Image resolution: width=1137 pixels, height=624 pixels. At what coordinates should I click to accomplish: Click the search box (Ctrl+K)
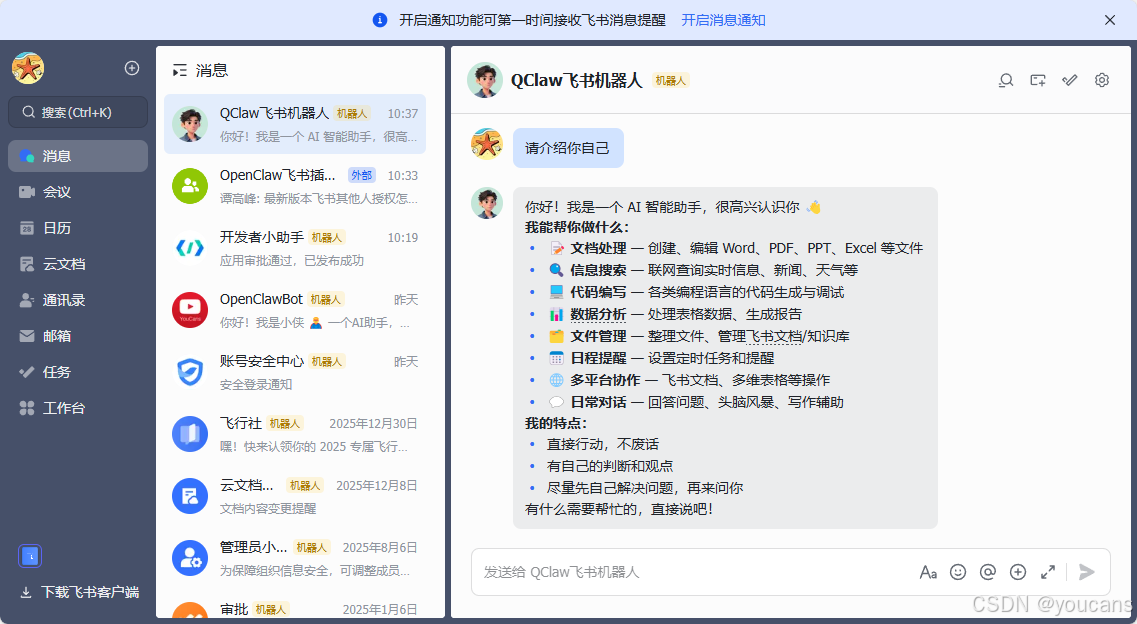pos(77,112)
